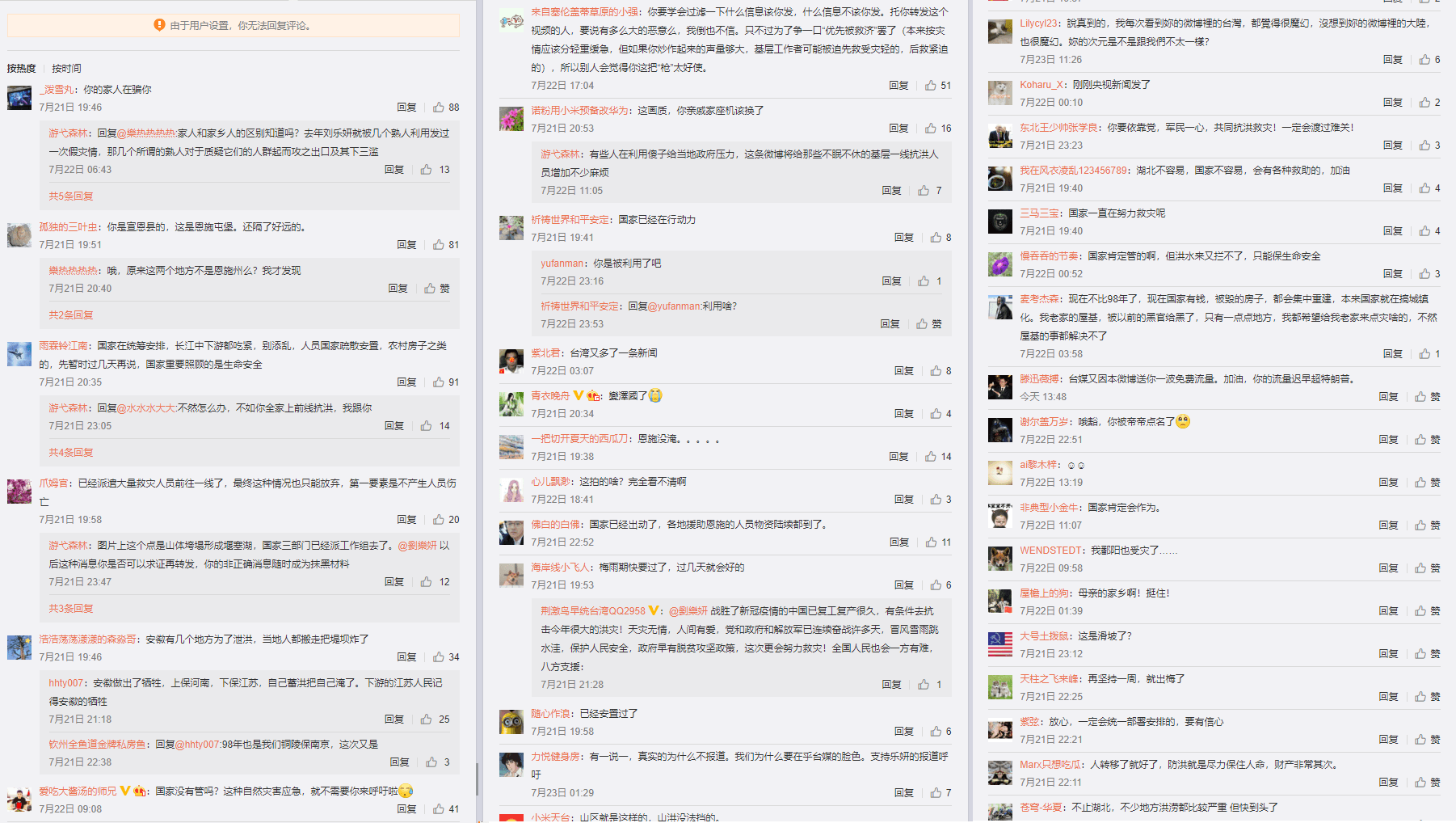Open avatar of 非典型小金牛
This screenshot has height=823, width=1456.
(x=1000, y=515)
